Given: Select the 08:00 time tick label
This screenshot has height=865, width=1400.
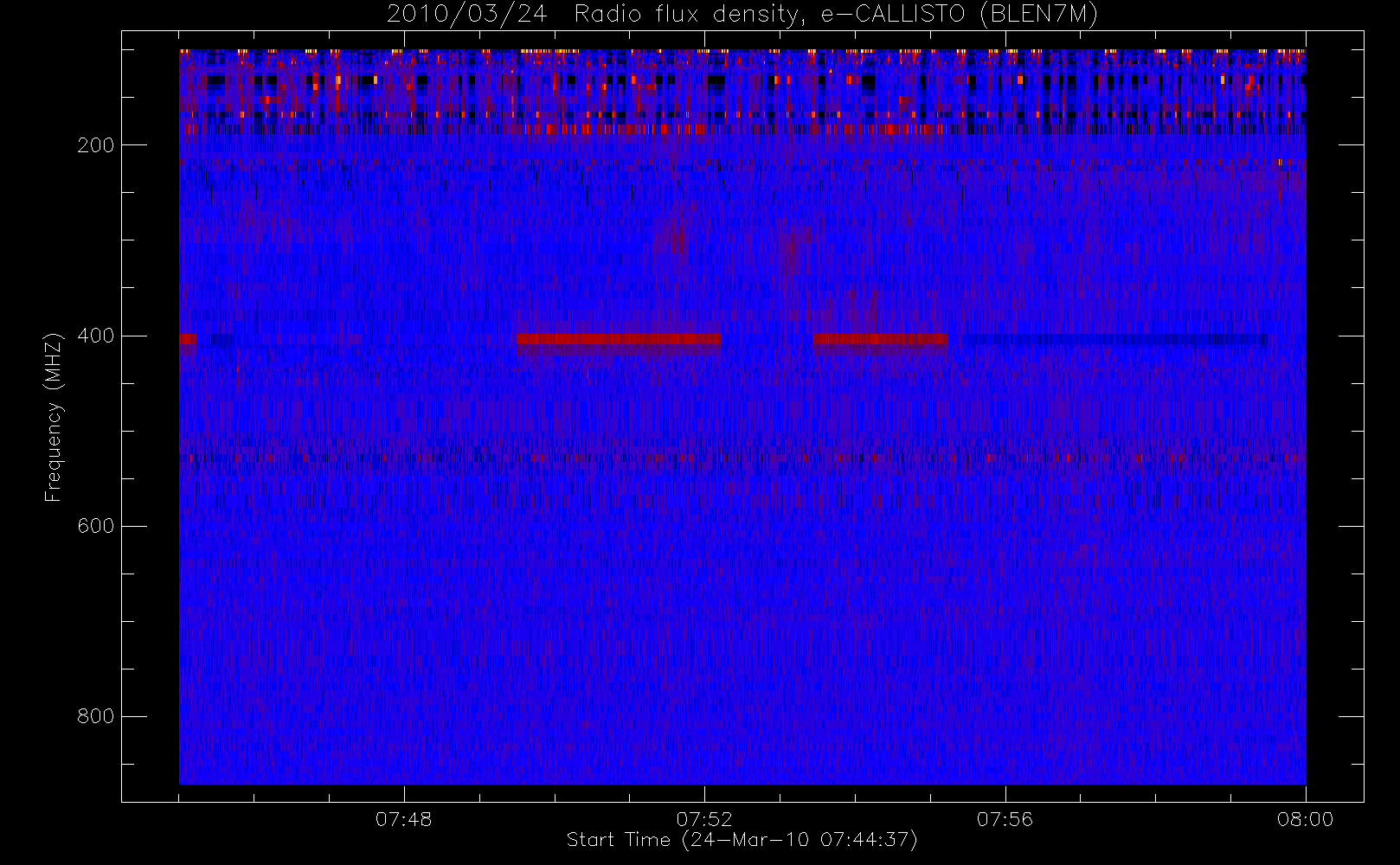Looking at the screenshot, I should (1305, 819).
